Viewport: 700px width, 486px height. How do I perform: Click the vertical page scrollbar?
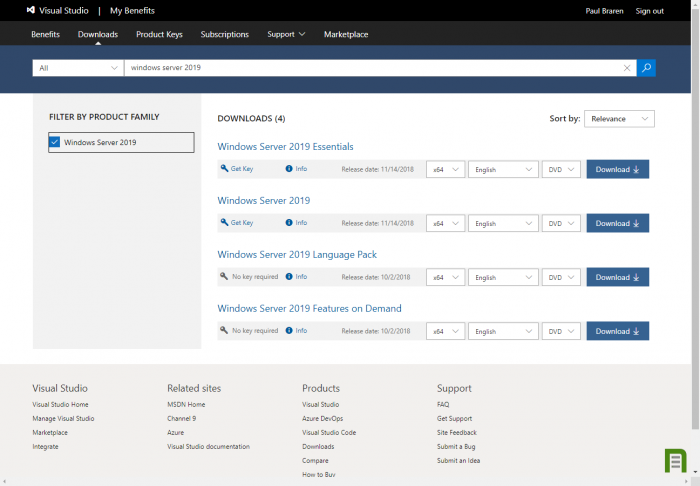click(695, 219)
